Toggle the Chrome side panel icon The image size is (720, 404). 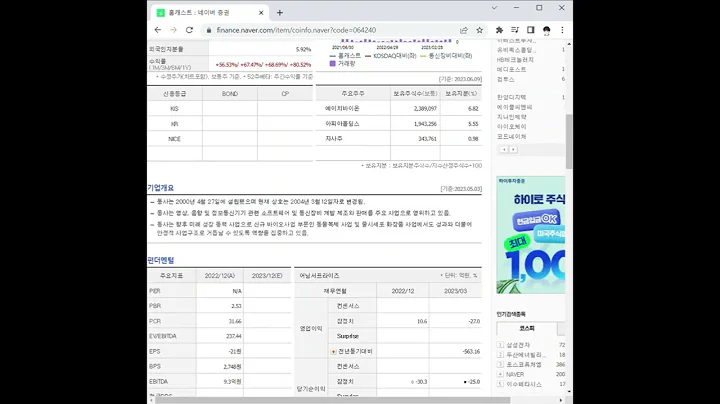point(530,30)
